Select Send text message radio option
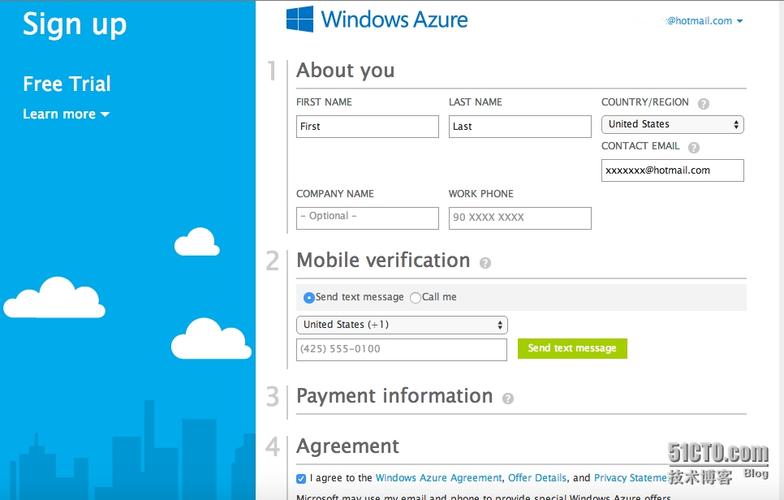Image resolution: width=784 pixels, height=500 pixels. pyautogui.click(x=309, y=298)
